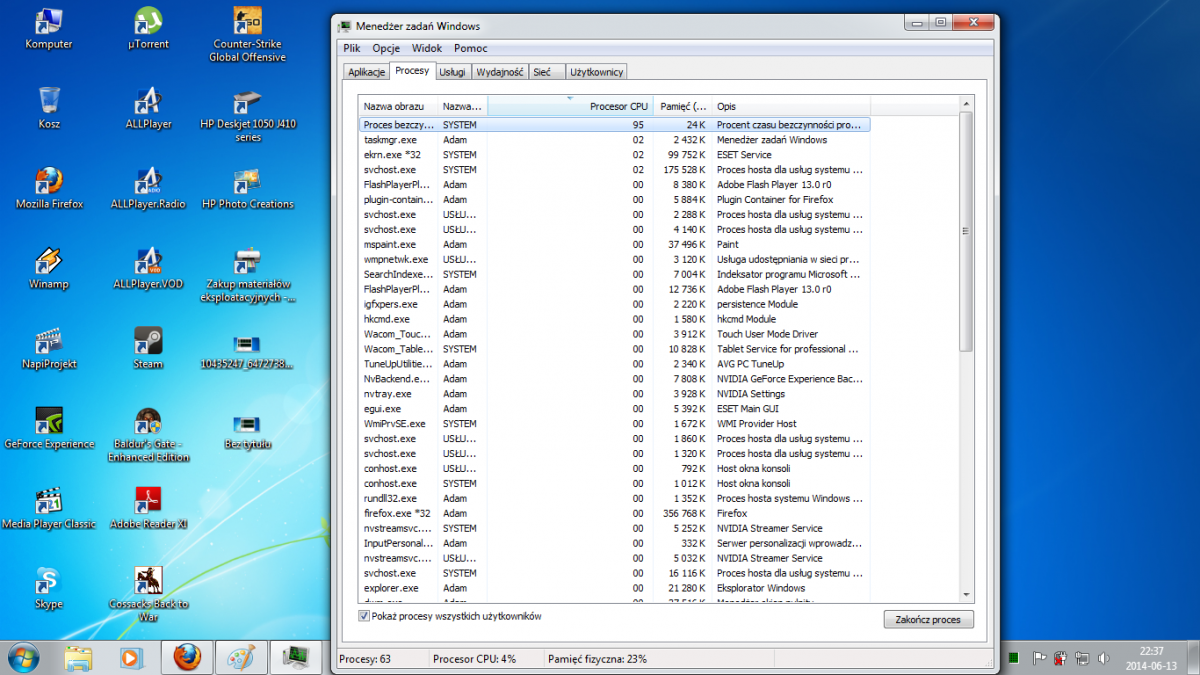The width and height of the screenshot is (1200, 675).
Task: Click the HP Deskjet 1050 J410 series icon
Action: pyautogui.click(x=248, y=115)
